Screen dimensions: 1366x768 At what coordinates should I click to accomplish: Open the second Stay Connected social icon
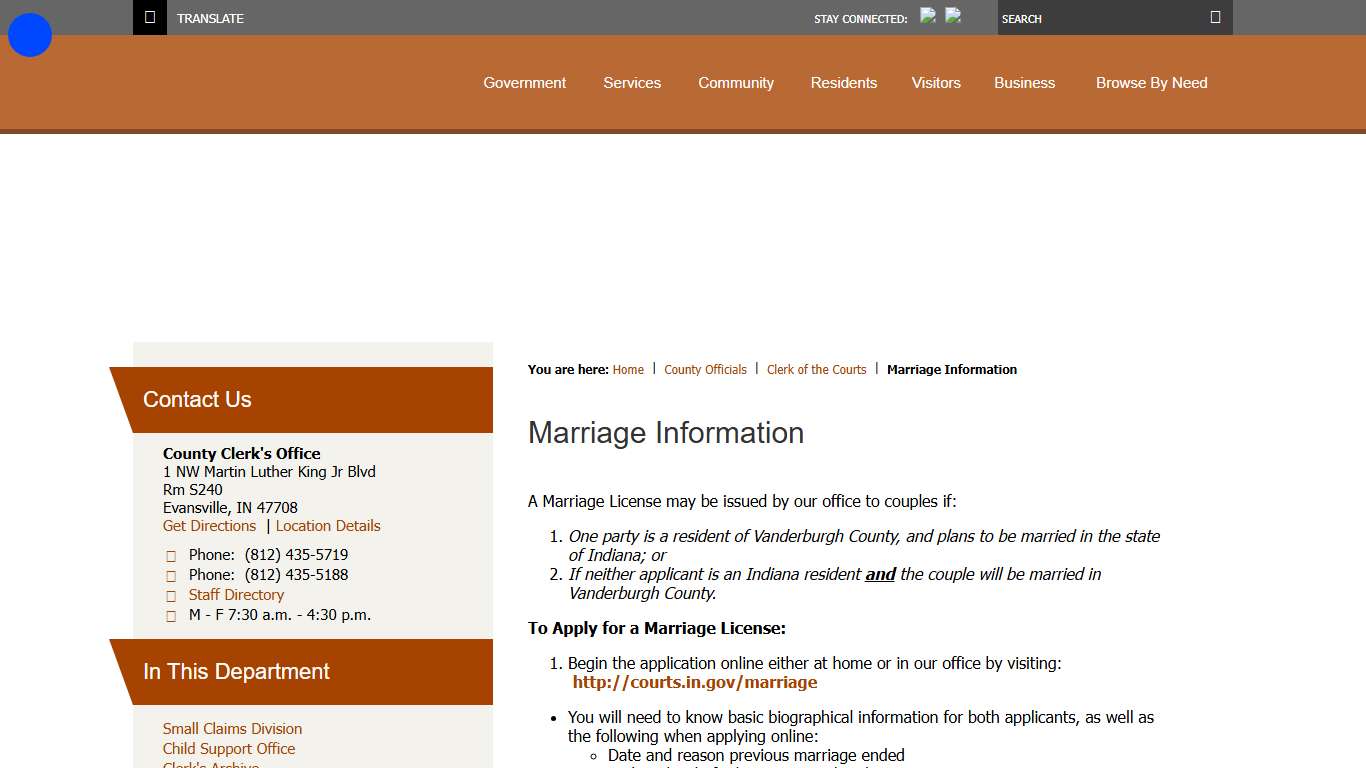(x=953, y=15)
